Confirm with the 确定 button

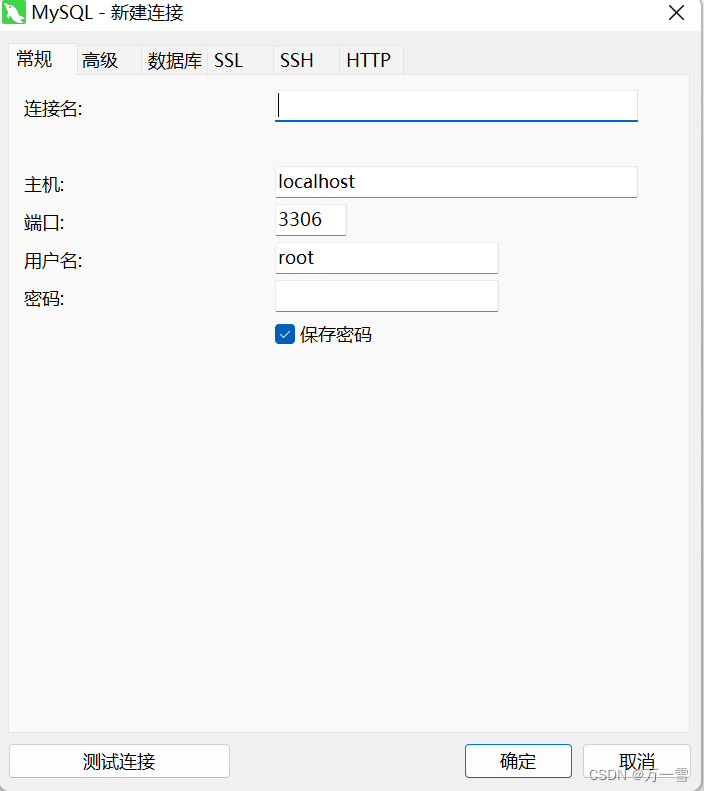[518, 761]
